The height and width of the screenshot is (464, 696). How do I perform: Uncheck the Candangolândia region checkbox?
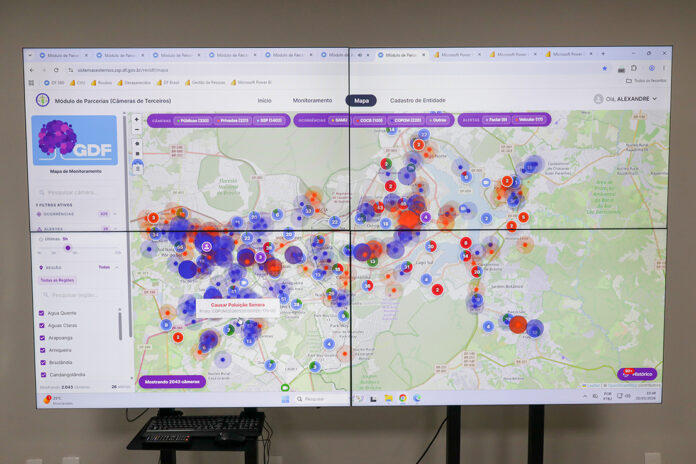pos(44,375)
